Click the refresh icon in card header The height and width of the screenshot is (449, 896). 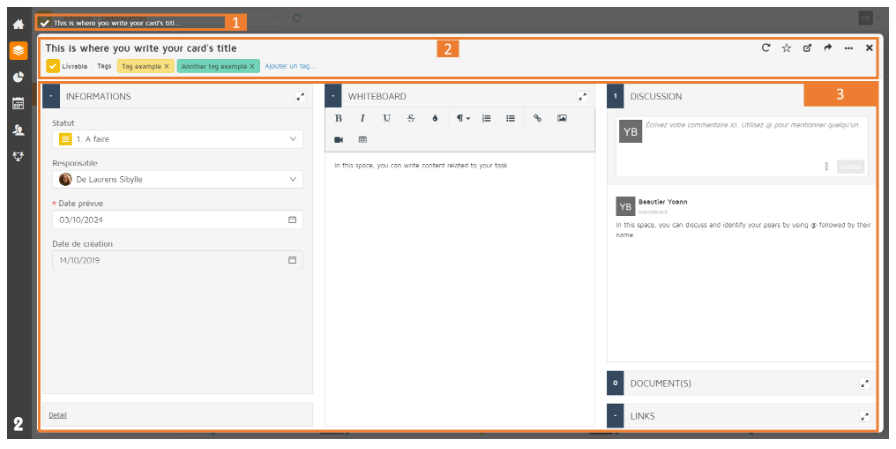765,48
